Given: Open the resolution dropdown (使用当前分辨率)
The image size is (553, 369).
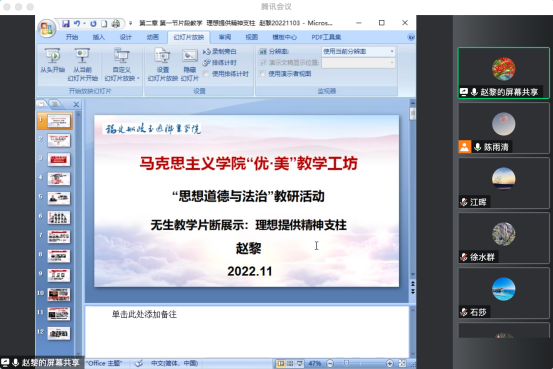Looking at the screenshot, I should point(358,52).
